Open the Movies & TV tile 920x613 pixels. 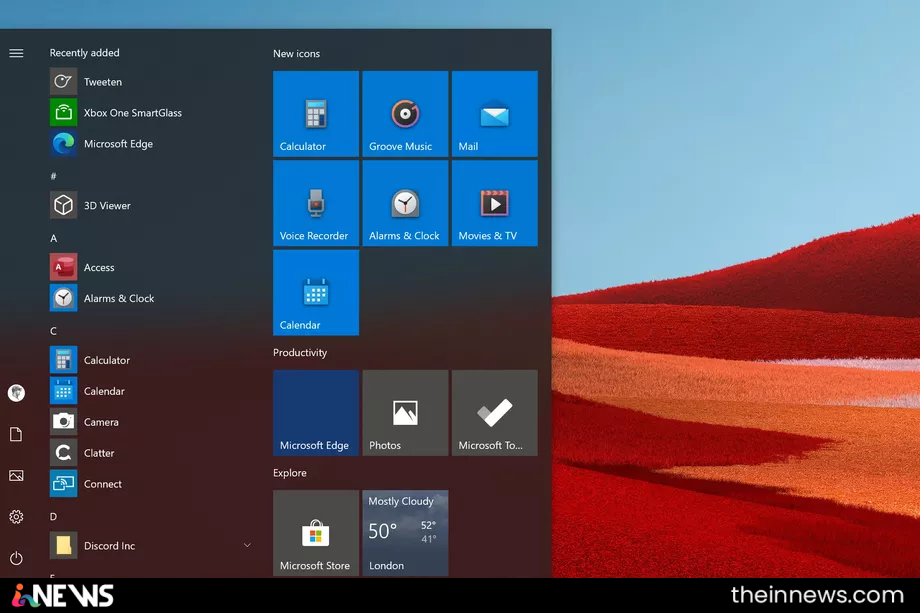(495, 203)
